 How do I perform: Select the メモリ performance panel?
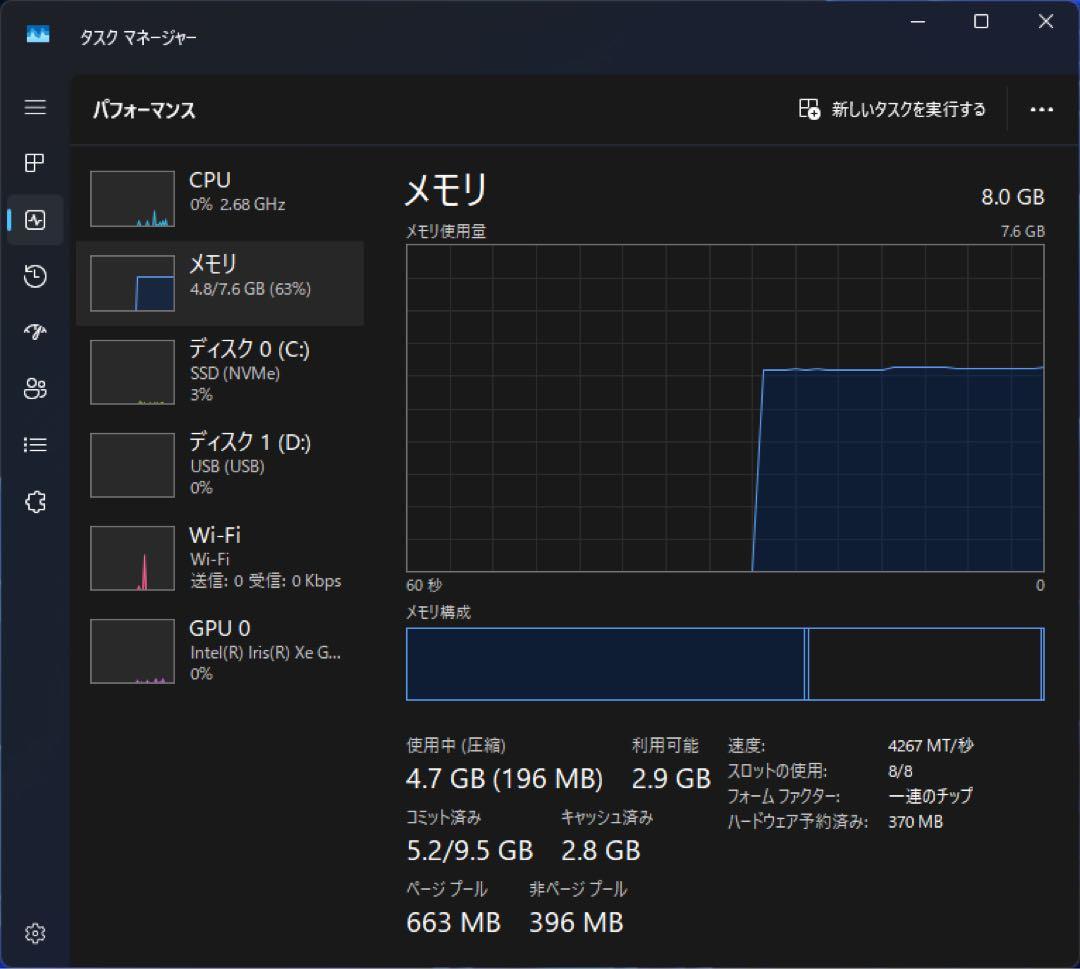[220, 283]
